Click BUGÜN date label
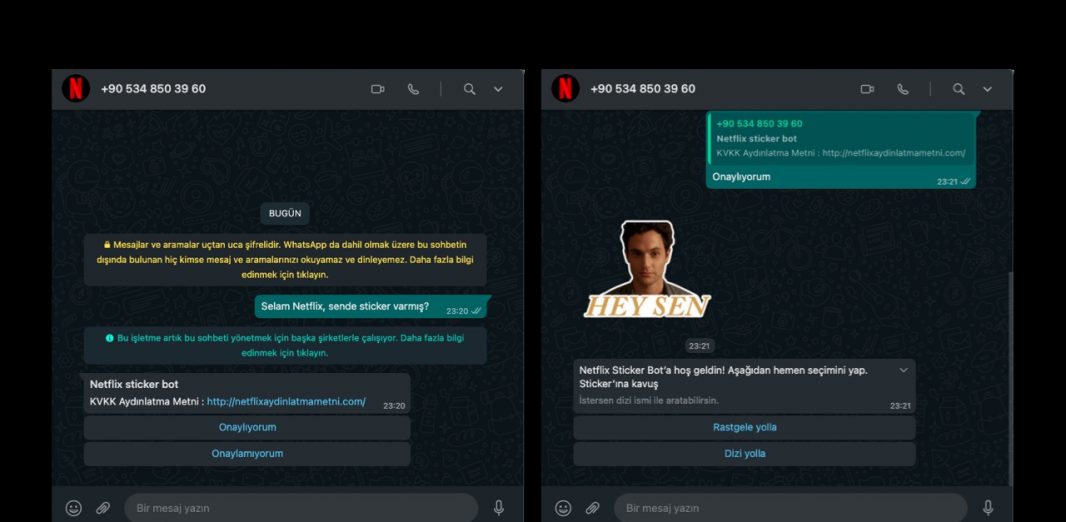Image resolution: width=1066 pixels, height=522 pixels. pyautogui.click(x=285, y=213)
